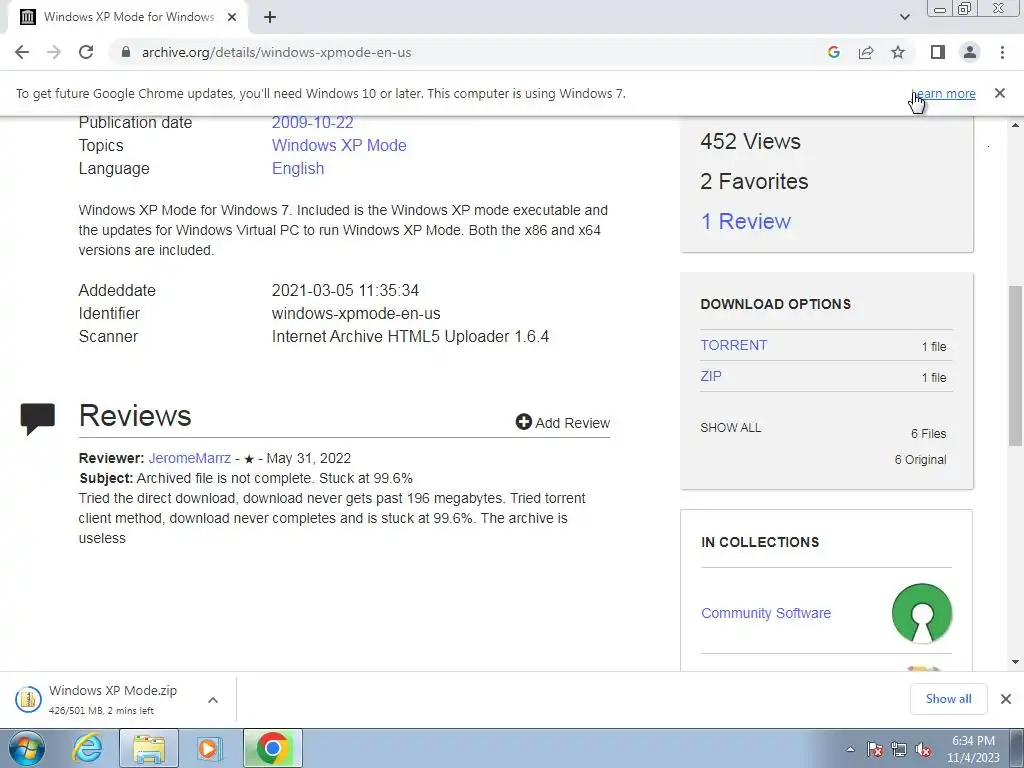Download the ZIP option
1024x768 pixels.
click(711, 376)
